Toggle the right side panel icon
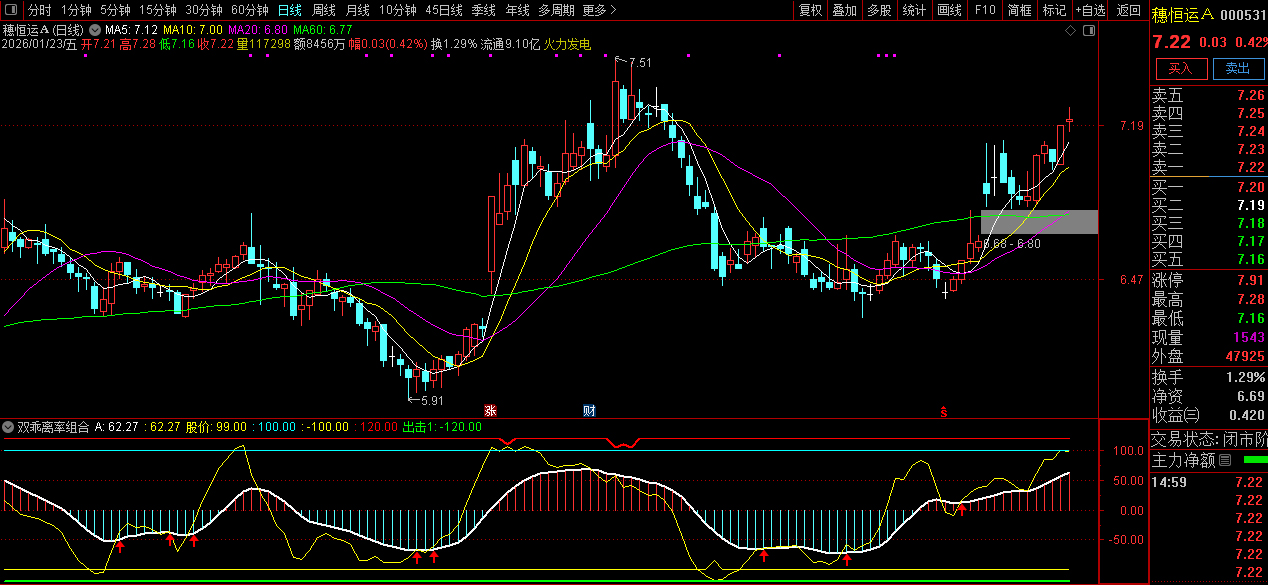This screenshot has width=1268, height=585. point(1088,31)
